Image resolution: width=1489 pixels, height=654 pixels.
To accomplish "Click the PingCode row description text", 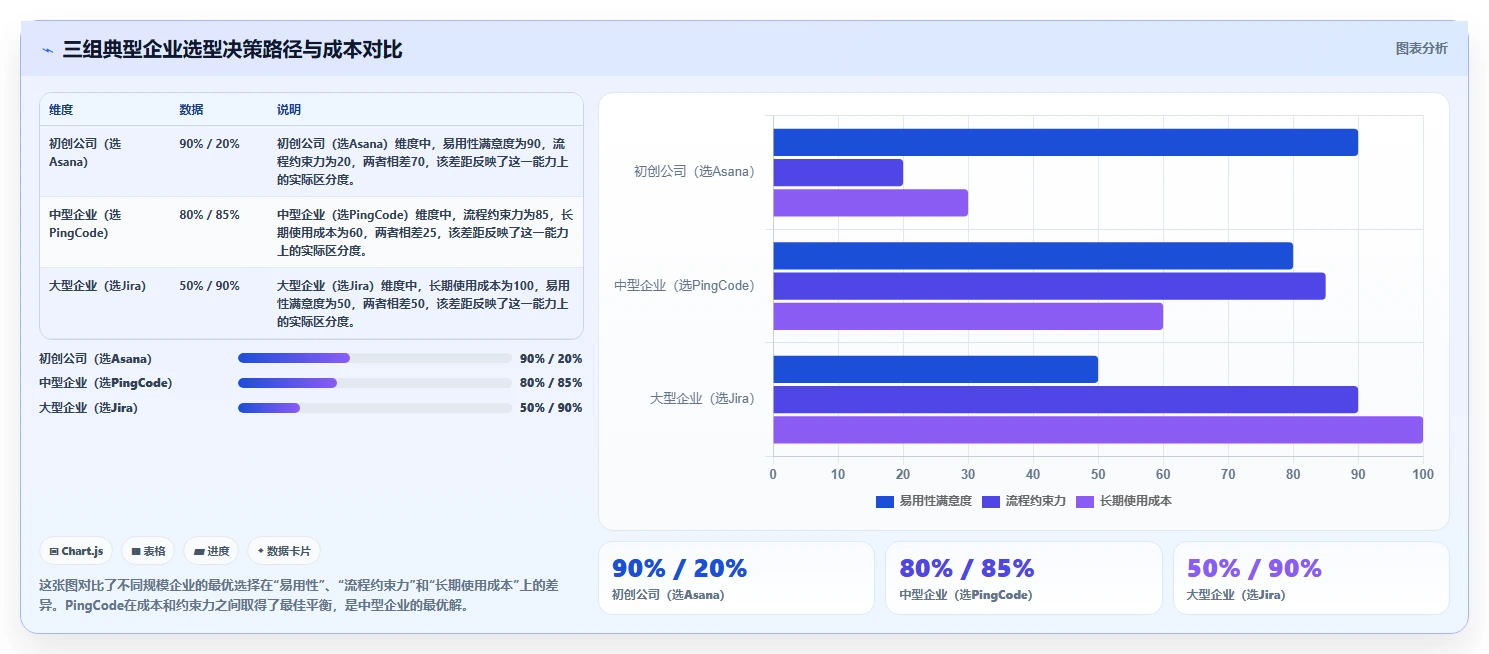I will (425, 233).
